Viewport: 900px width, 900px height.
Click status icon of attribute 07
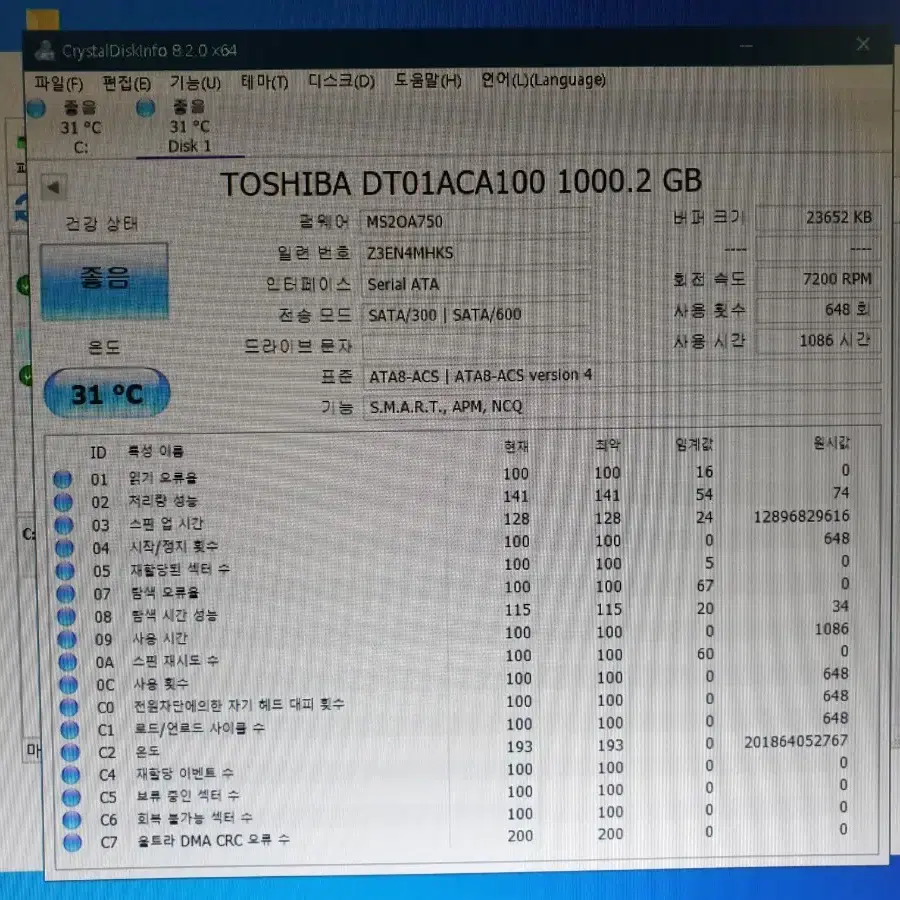pos(65,593)
